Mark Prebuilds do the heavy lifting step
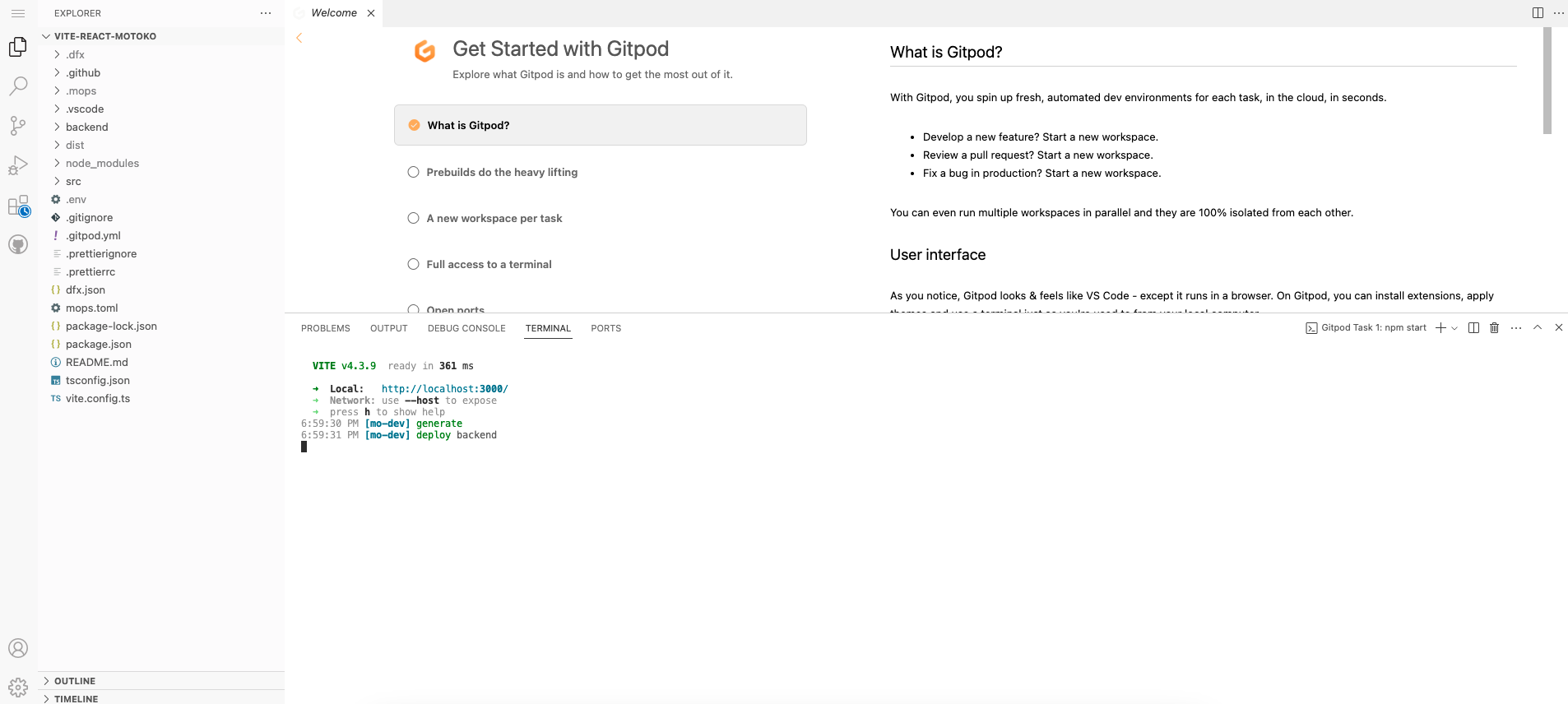 (414, 172)
